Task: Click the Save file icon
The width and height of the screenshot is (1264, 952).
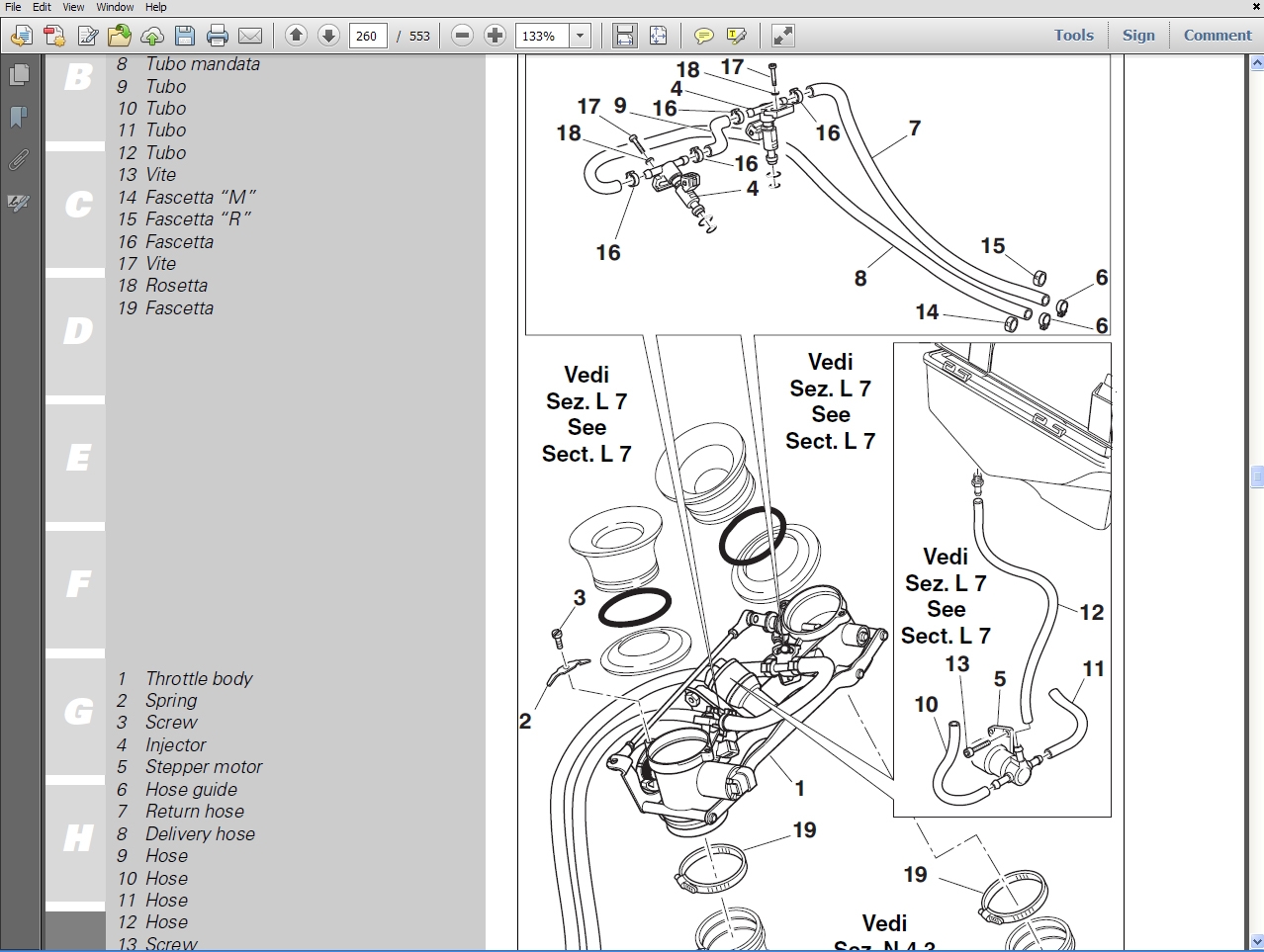Action: (x=185, y=37)
